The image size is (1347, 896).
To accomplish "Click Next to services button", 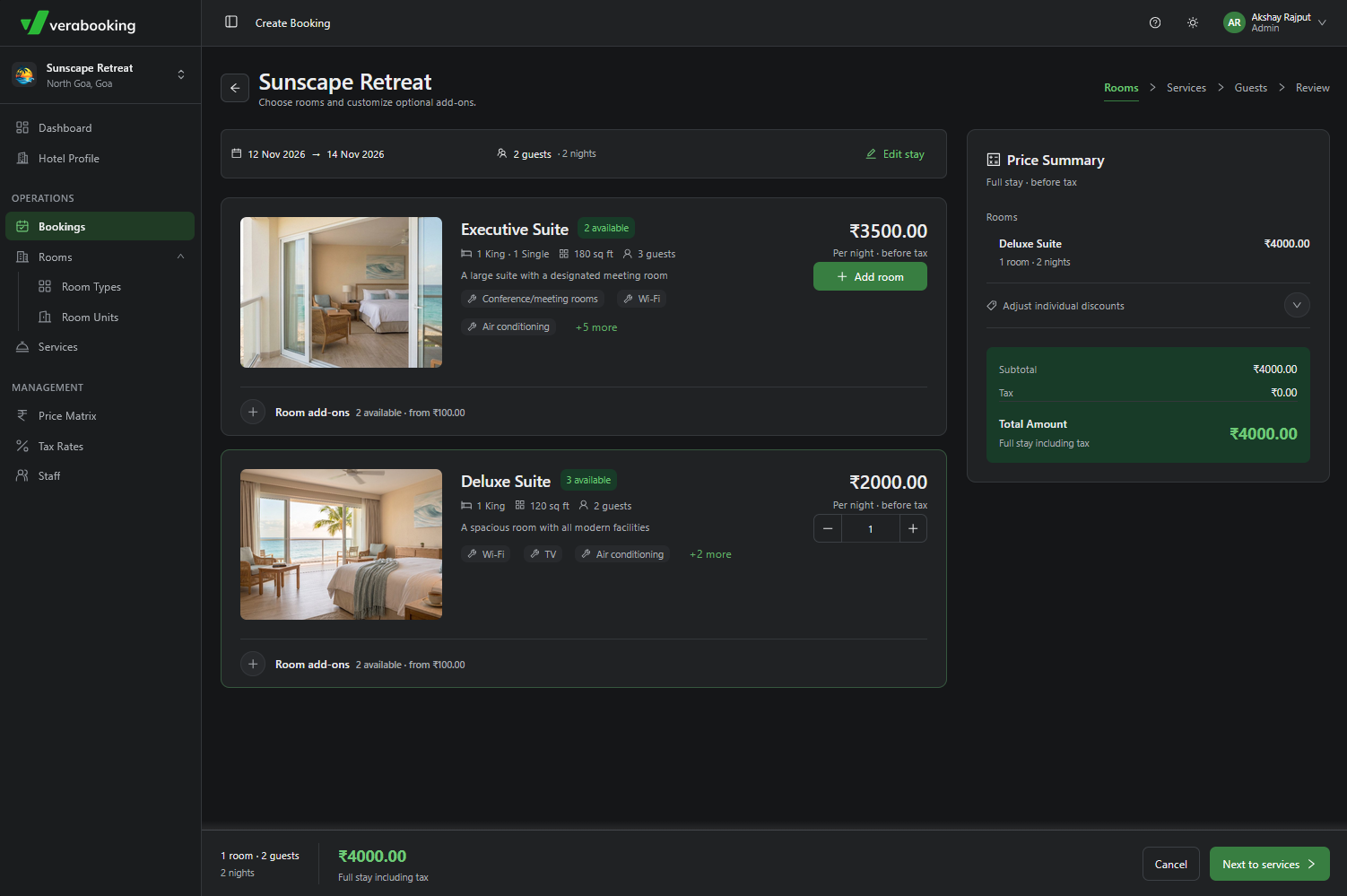I will (x=1270, y=864).
